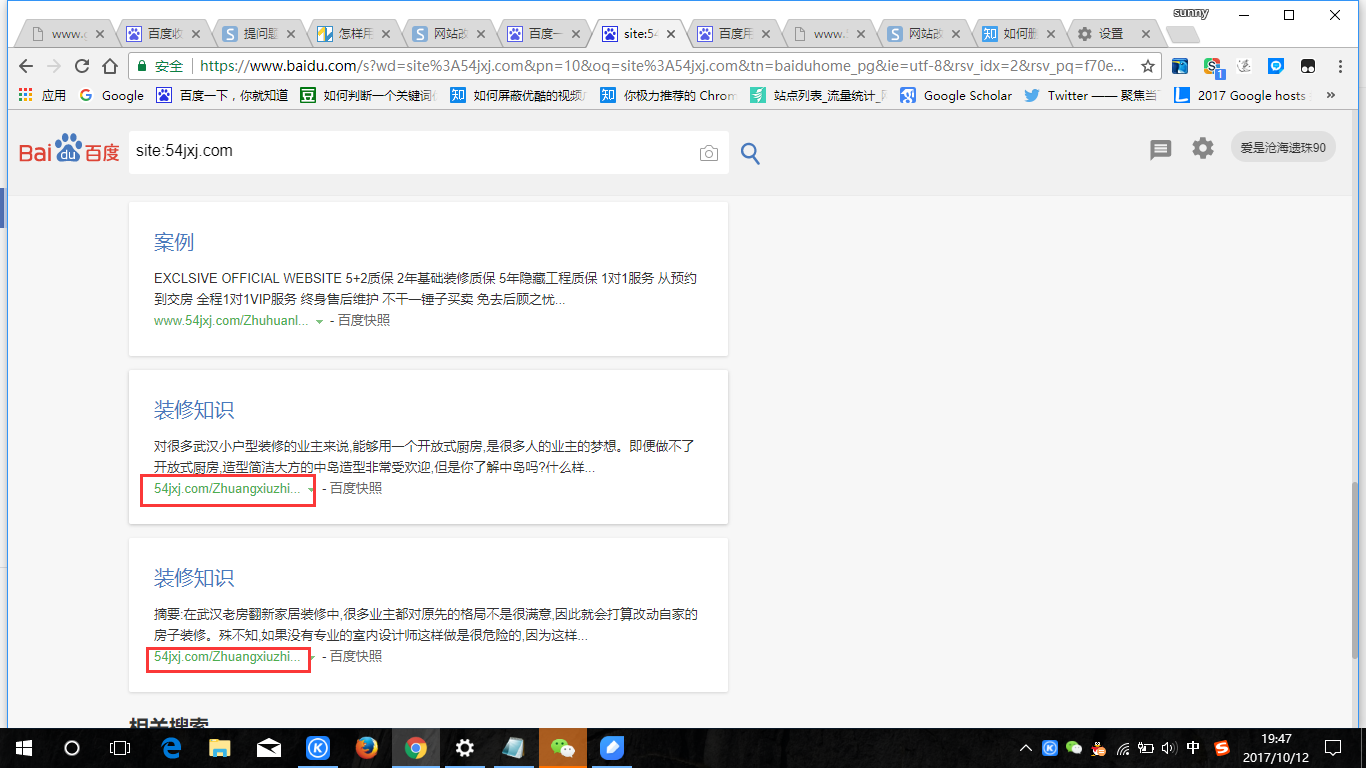This screenshot has height=768, width=1366.
Task: Click the blue magnifier search button
Action: pyautogui.click(x=750, y=153)
